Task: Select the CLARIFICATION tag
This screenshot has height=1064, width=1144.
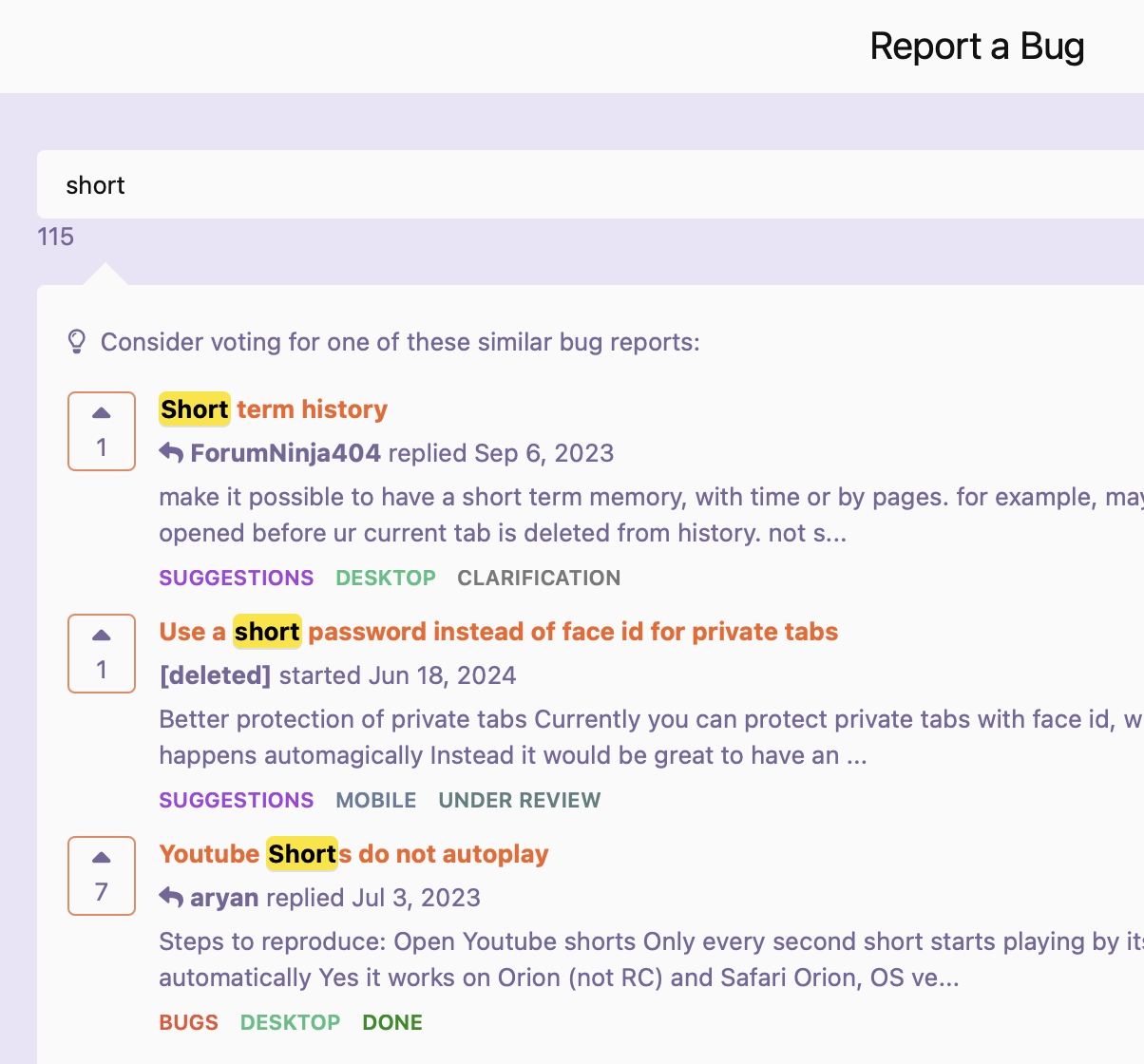Action: 539,578
